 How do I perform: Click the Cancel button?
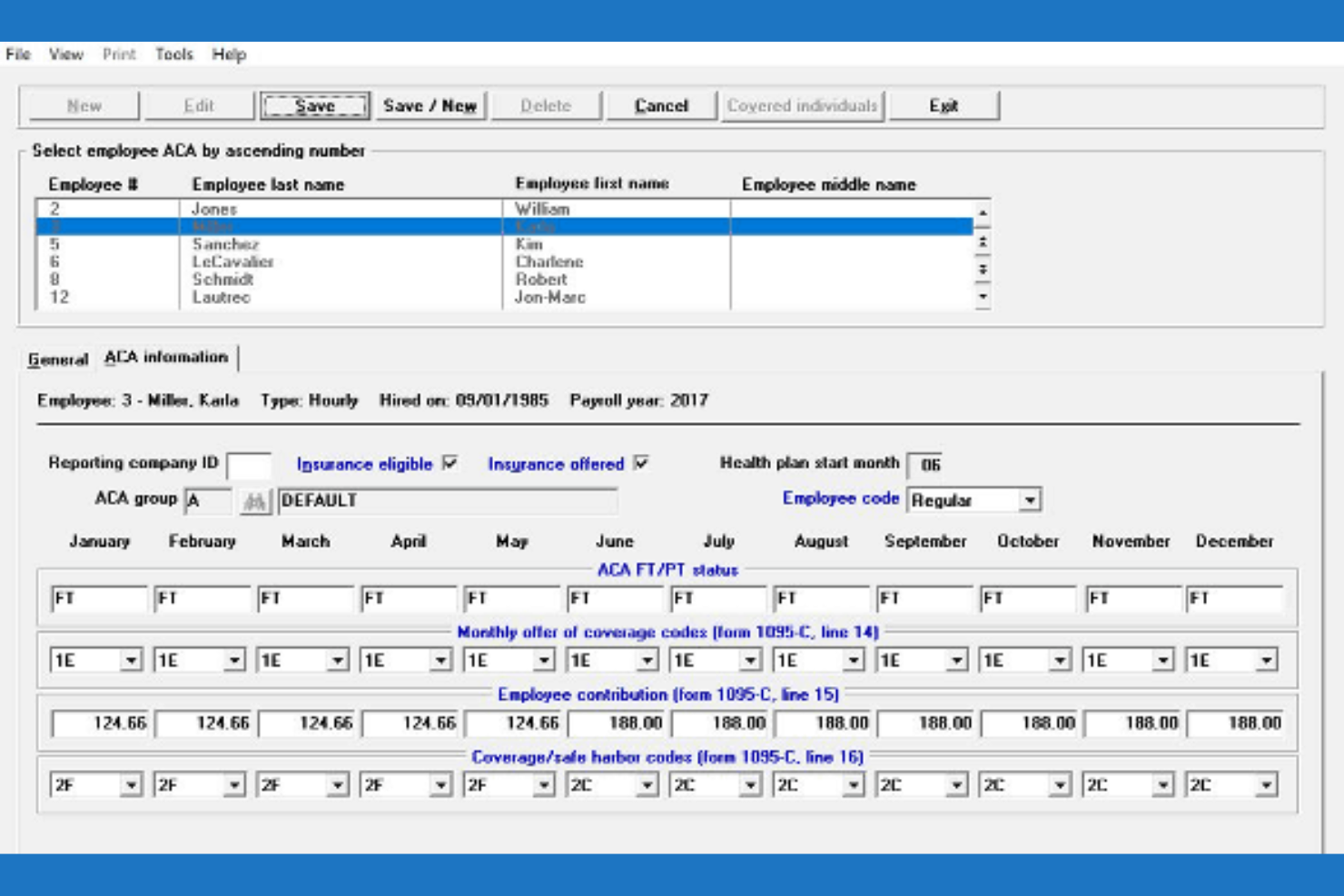pos(661,105)
